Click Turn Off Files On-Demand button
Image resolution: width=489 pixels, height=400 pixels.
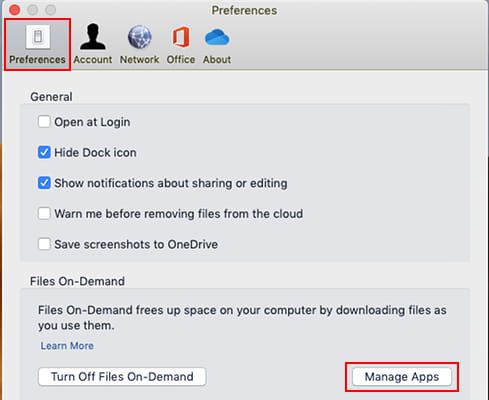[122, 377]
